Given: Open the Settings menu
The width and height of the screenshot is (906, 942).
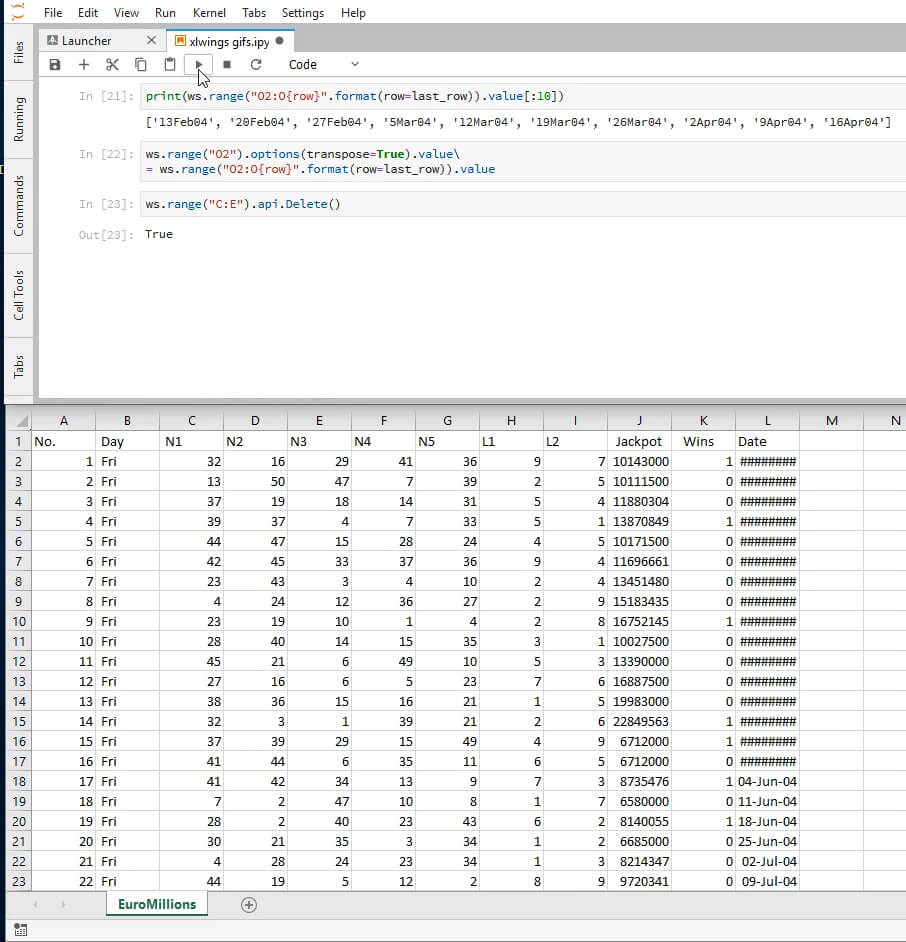Looking at the screenshot, I should [x=302, y=13].
